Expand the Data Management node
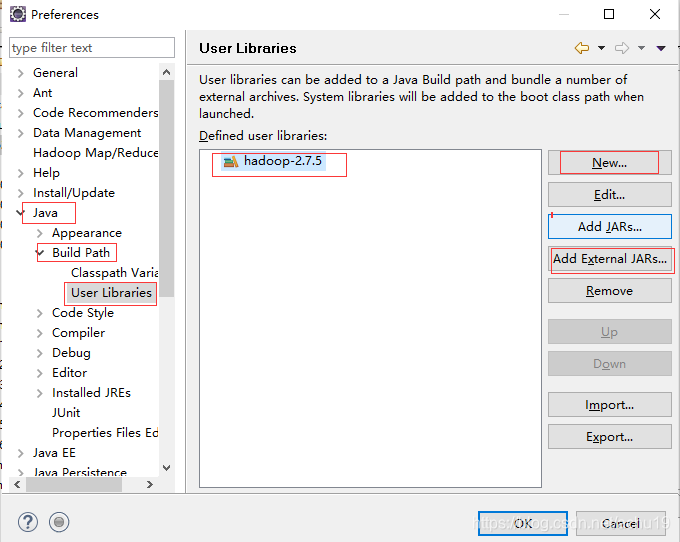The width and height of the screenshot is (680, 542). click(20, 133)
